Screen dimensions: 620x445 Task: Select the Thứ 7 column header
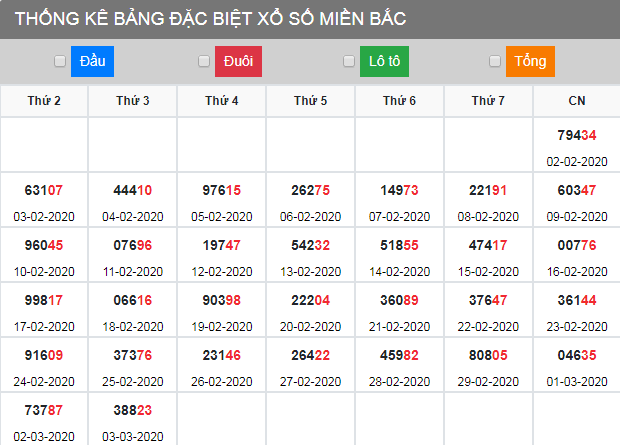pos(488,101)
